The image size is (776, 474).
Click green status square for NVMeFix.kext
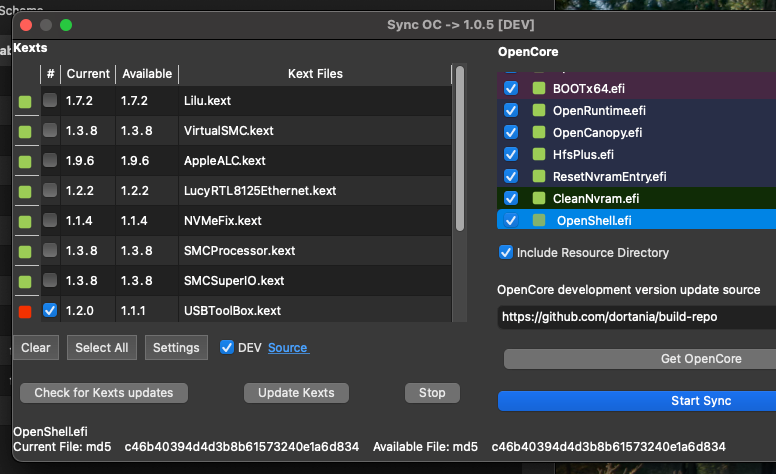tap(25, 222)
